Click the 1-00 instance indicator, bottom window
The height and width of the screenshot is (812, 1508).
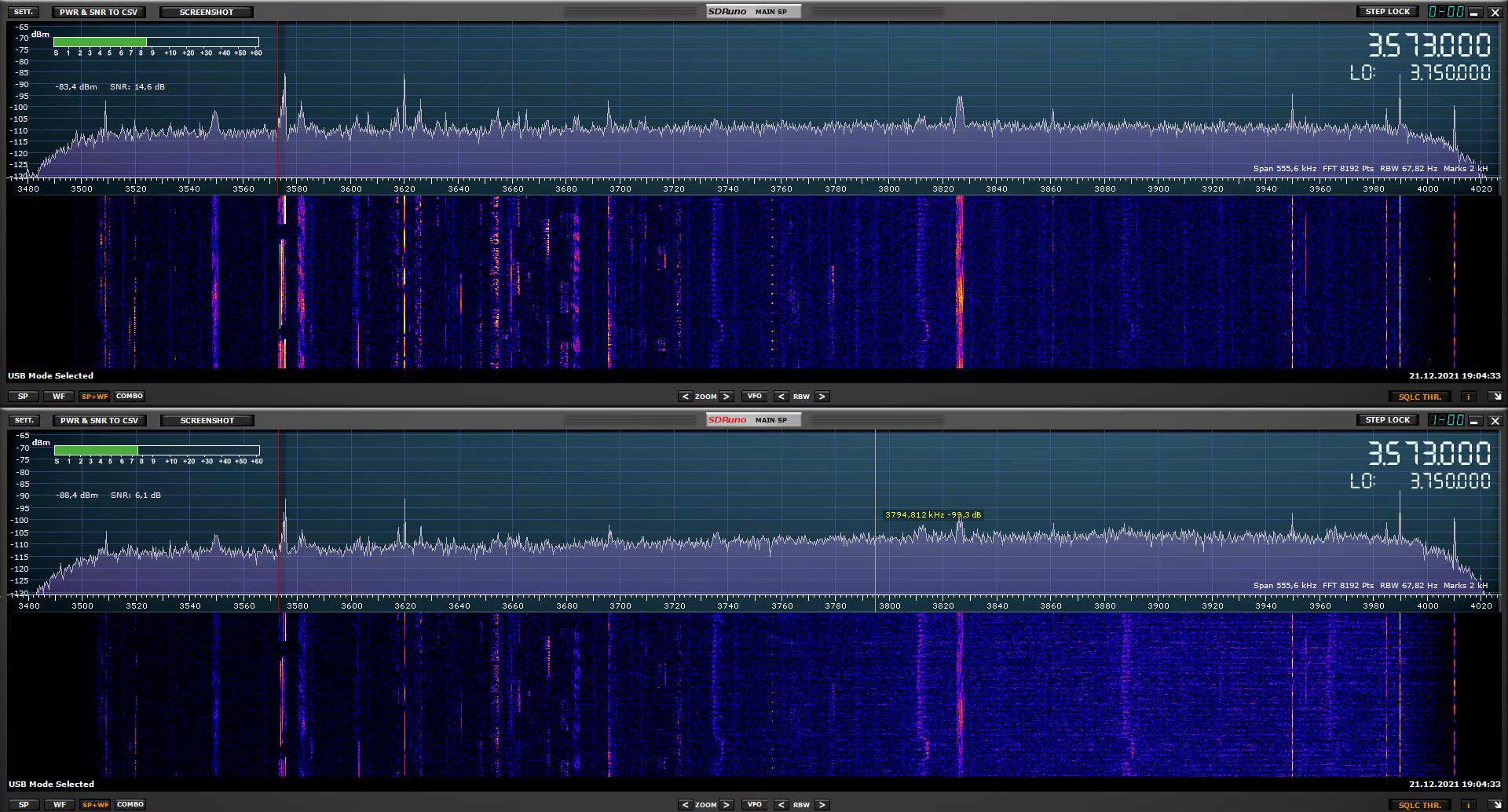click(x=1446, y=420)
